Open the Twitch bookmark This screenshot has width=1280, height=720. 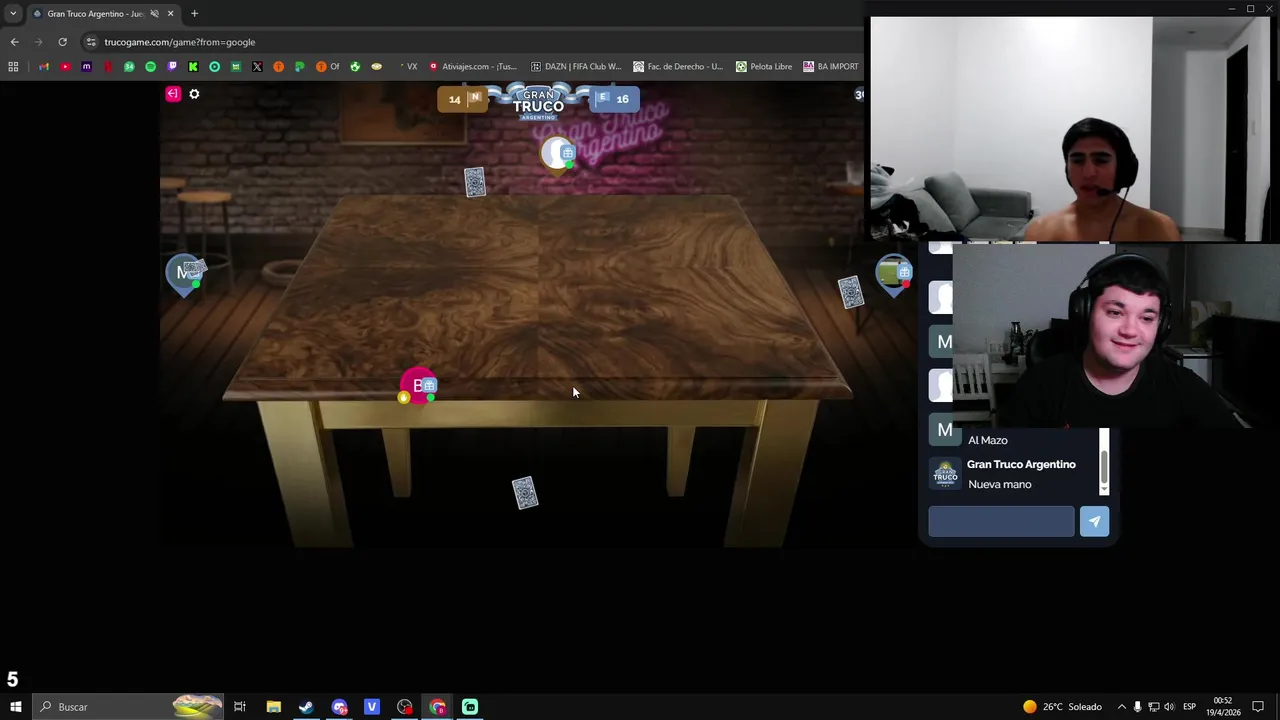point(172,67)
